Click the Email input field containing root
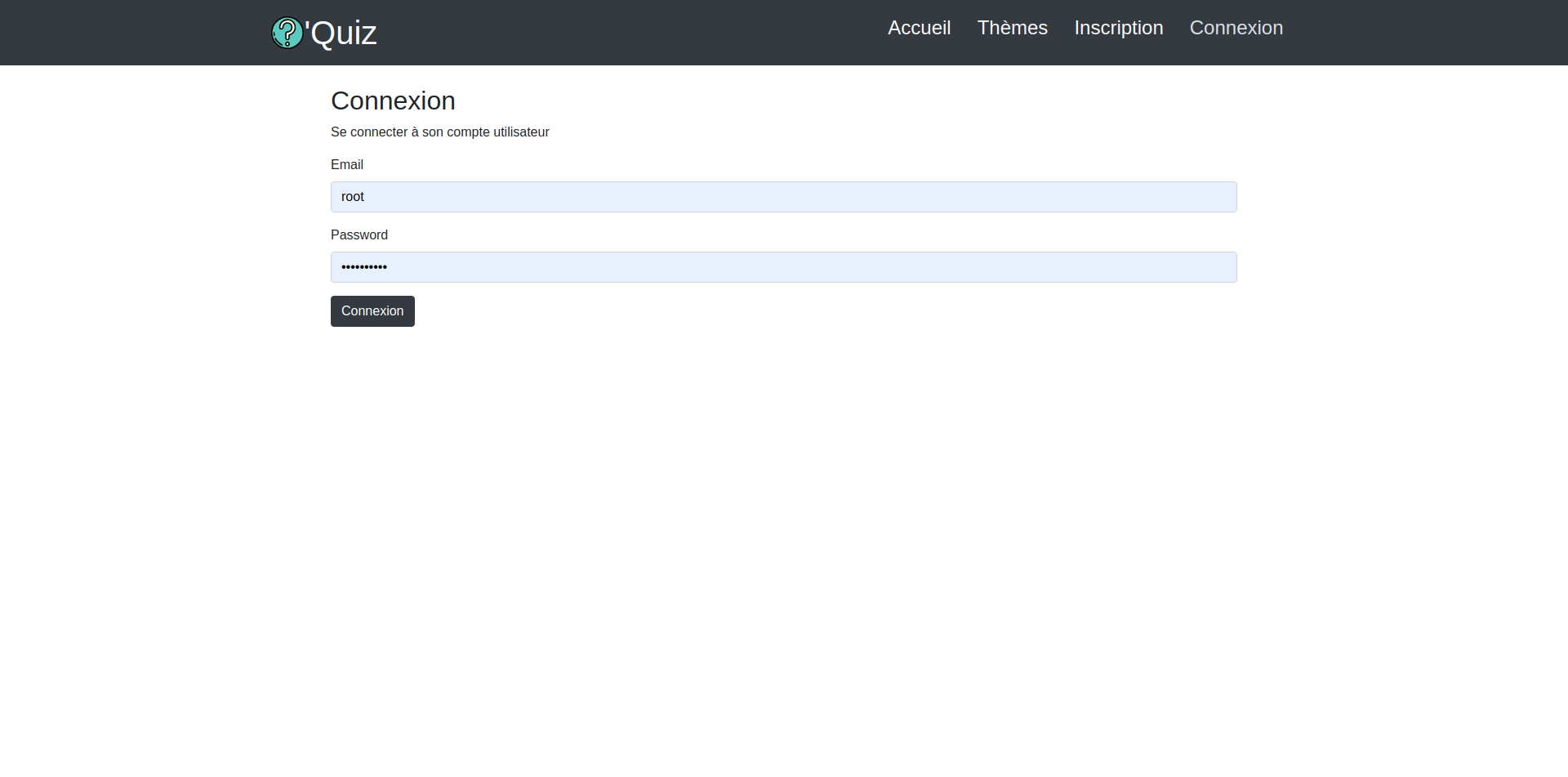The width and height of the screenshot is (1568, 777). click(782, 197)
